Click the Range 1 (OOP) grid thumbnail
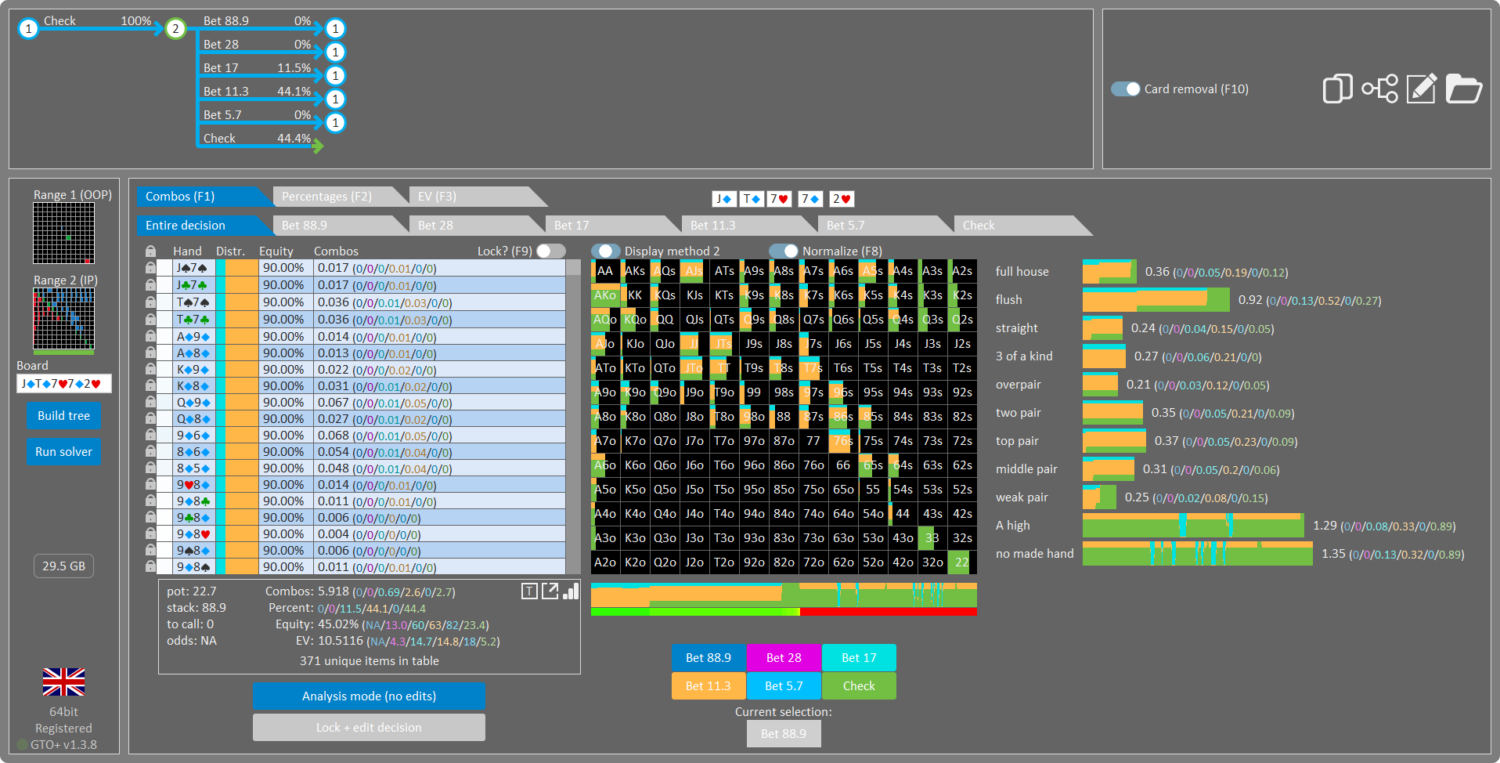Viewport: 1500px width, 763px height. pos(64,233)
